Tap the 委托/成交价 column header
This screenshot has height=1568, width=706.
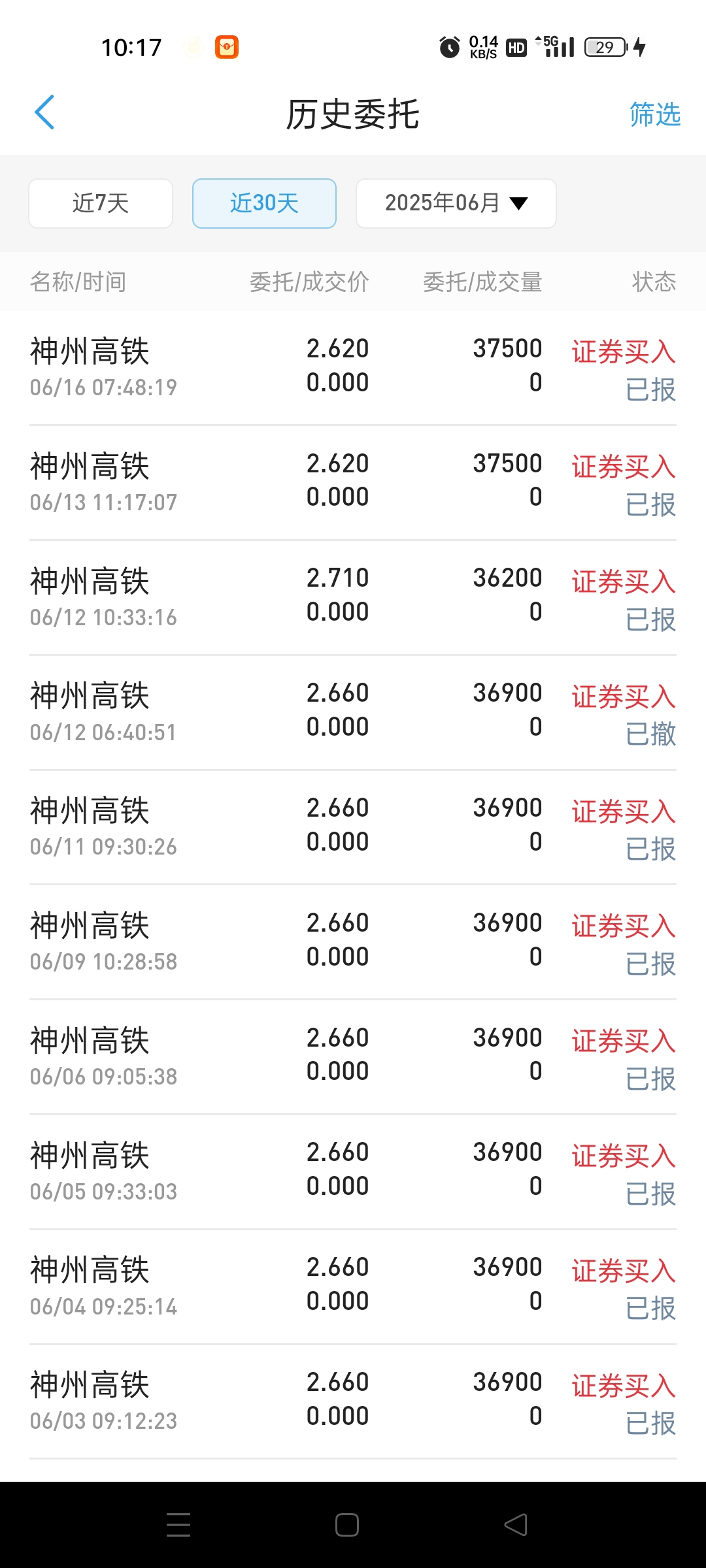[309, 282]
